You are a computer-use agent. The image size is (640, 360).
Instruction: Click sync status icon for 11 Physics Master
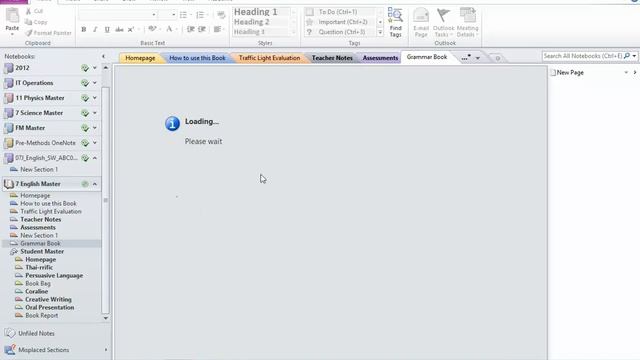[85, 98]
